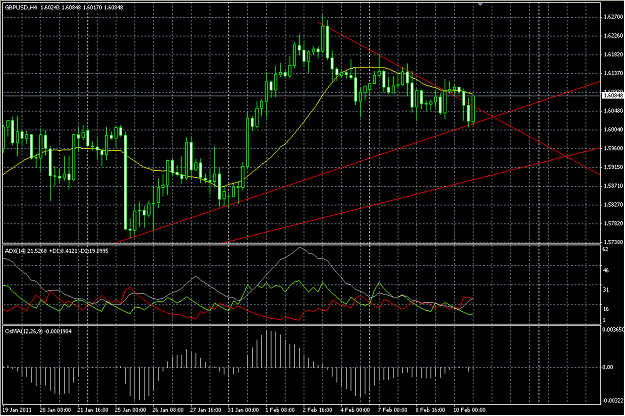Click the 1.58270 price scale label
Image resolution: width=625 pixels, height=416 pixels.
[613, 204]
